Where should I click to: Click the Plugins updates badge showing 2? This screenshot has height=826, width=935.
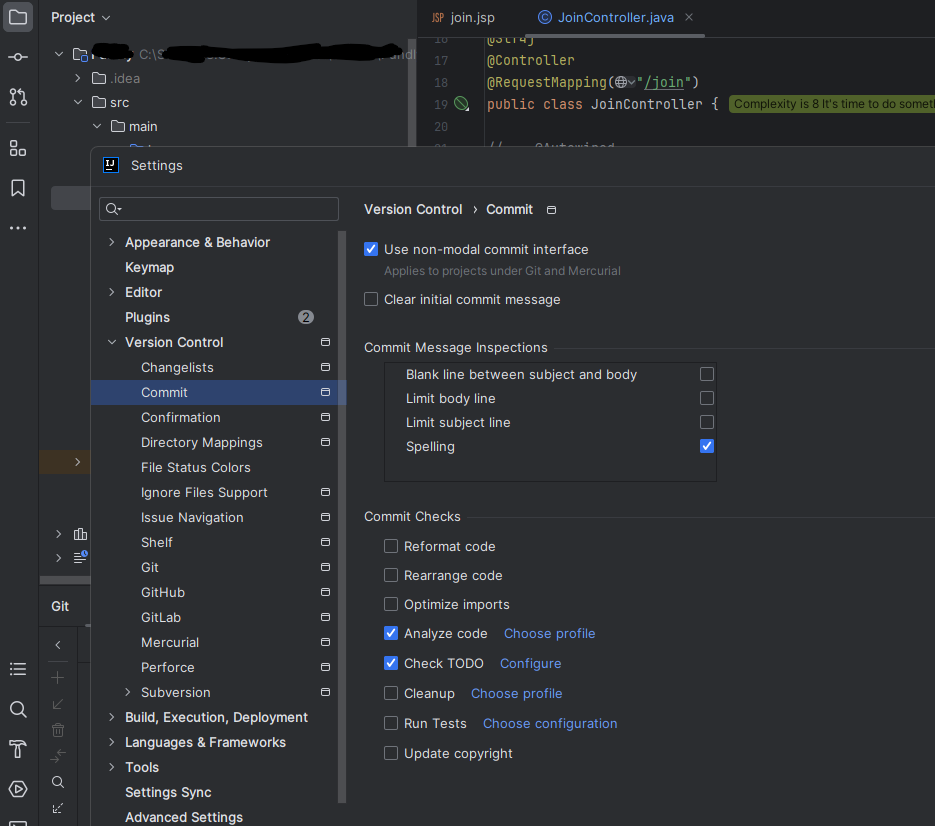306,317
